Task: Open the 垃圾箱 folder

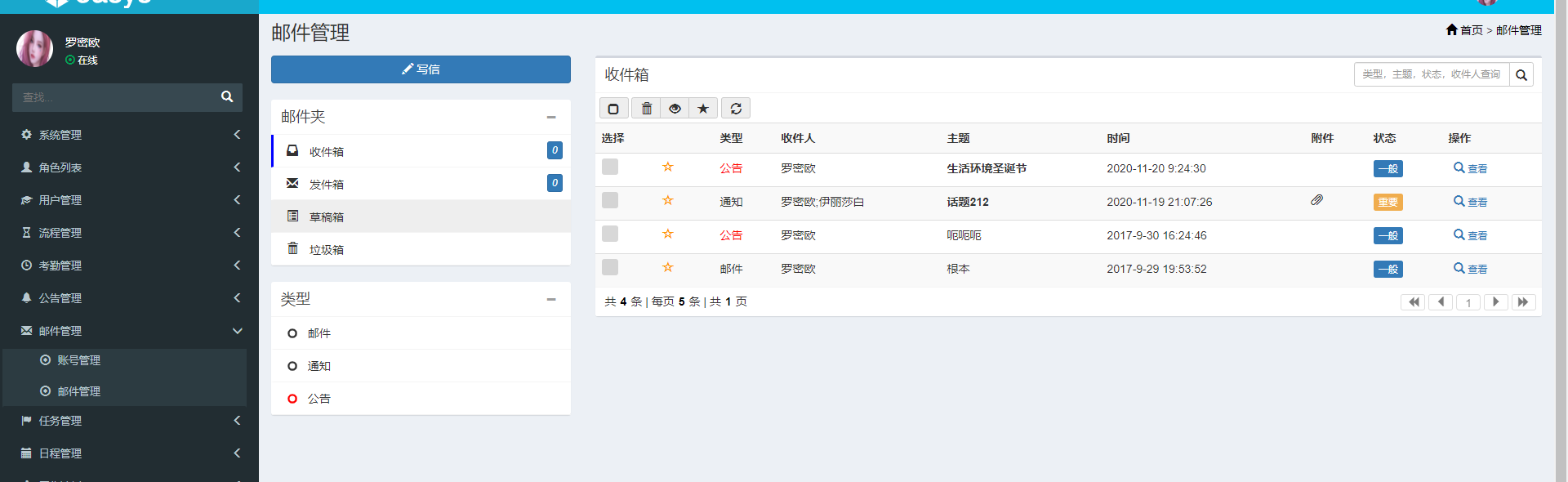Action: coord(421,249)
